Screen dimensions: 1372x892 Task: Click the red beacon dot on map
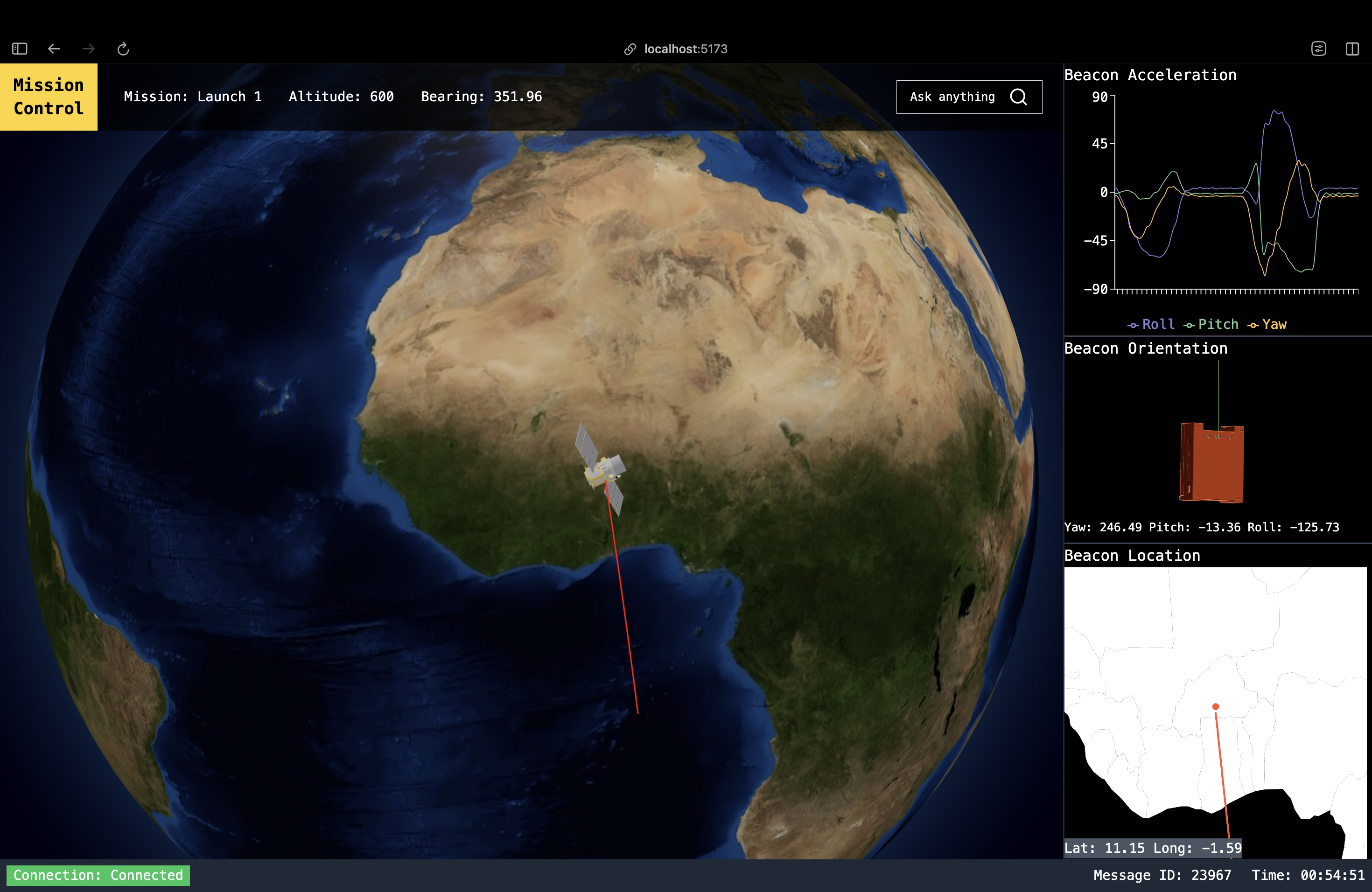1215,706
